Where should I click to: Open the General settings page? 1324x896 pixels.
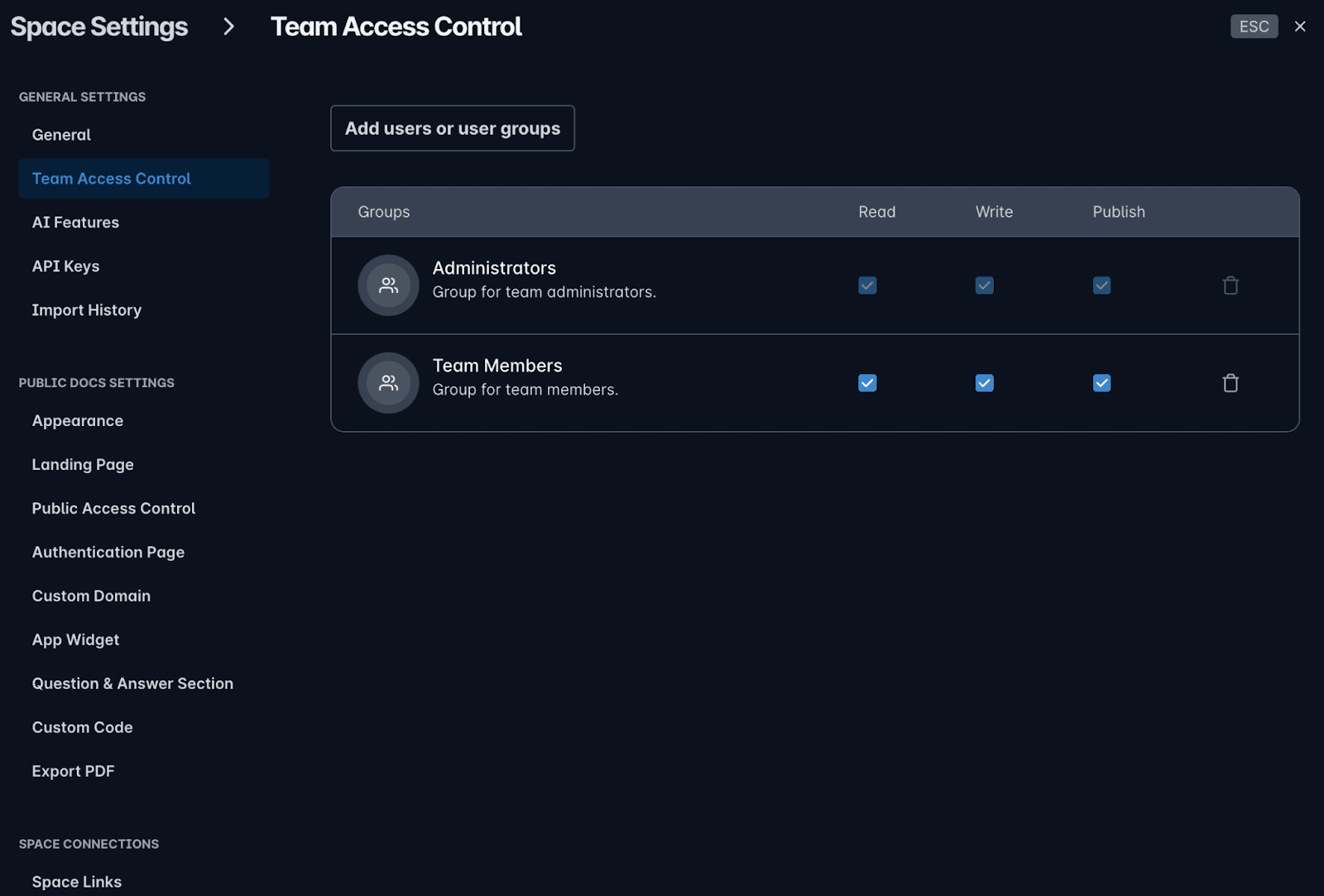coord(61,135)
